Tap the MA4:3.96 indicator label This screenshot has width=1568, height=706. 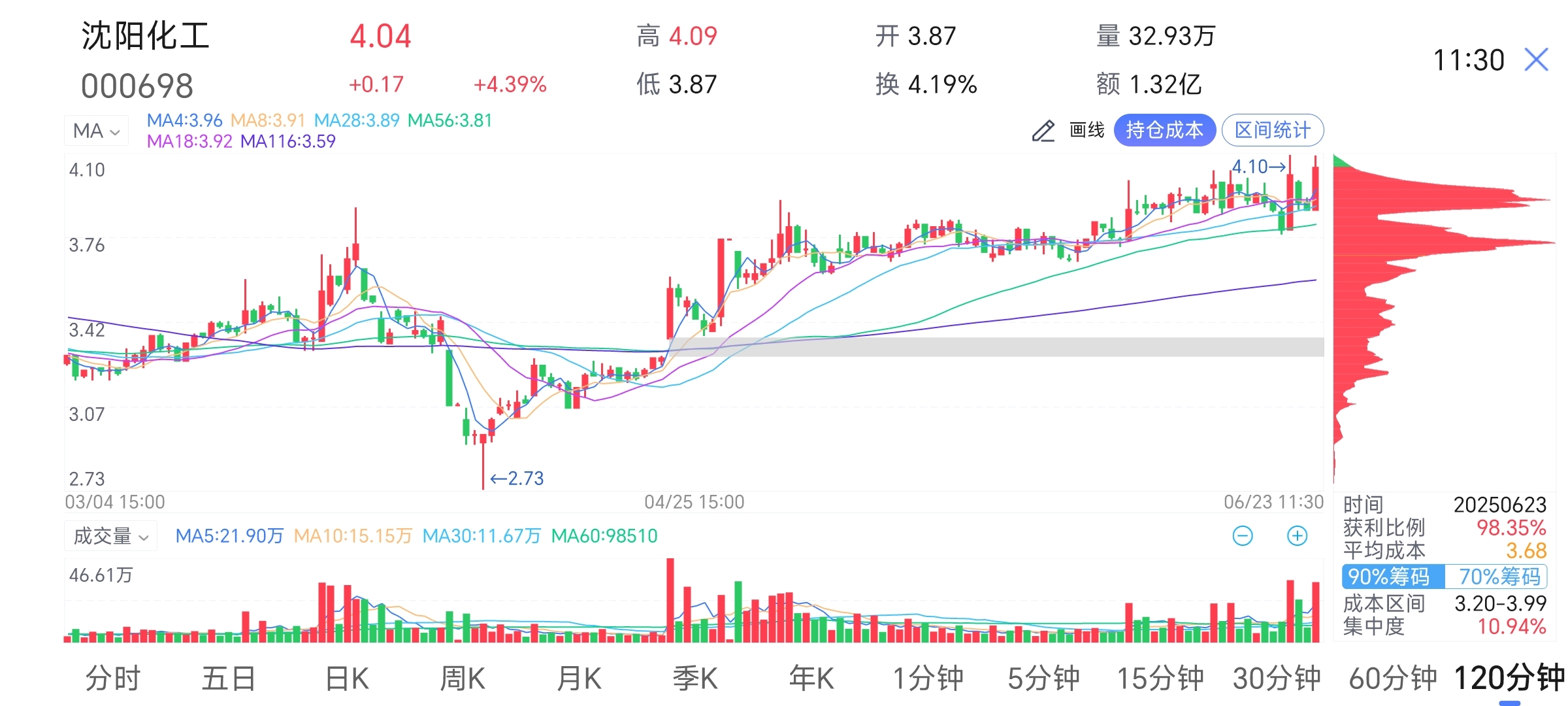tap(184, 120)
